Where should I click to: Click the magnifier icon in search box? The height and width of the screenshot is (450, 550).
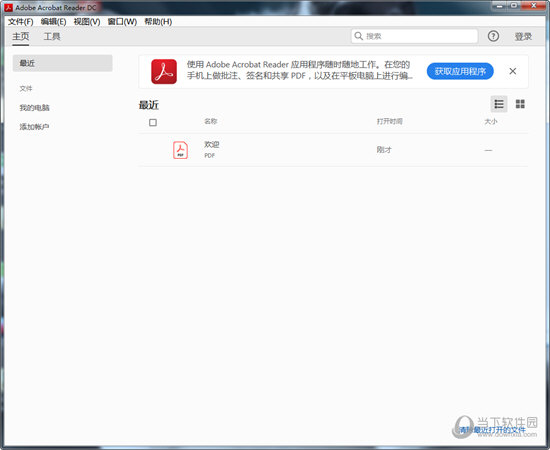point(358,36)
